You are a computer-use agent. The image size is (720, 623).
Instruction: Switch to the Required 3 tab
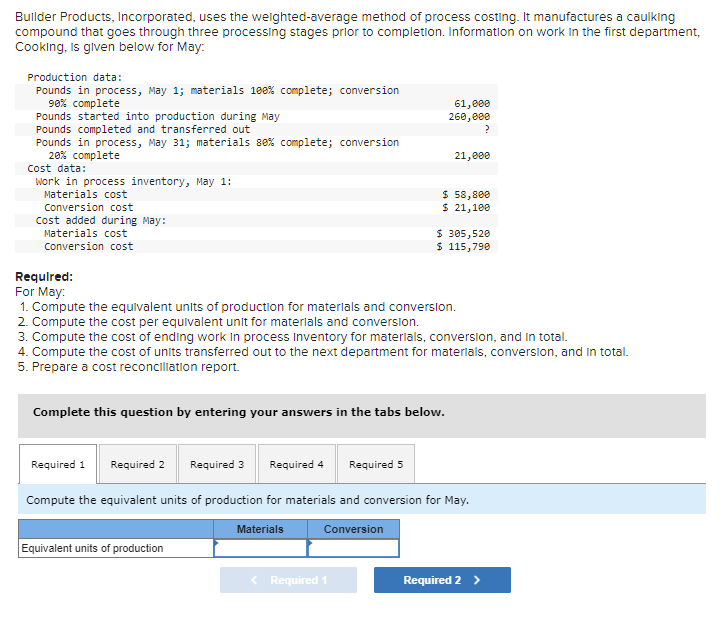tap(217, 464)
